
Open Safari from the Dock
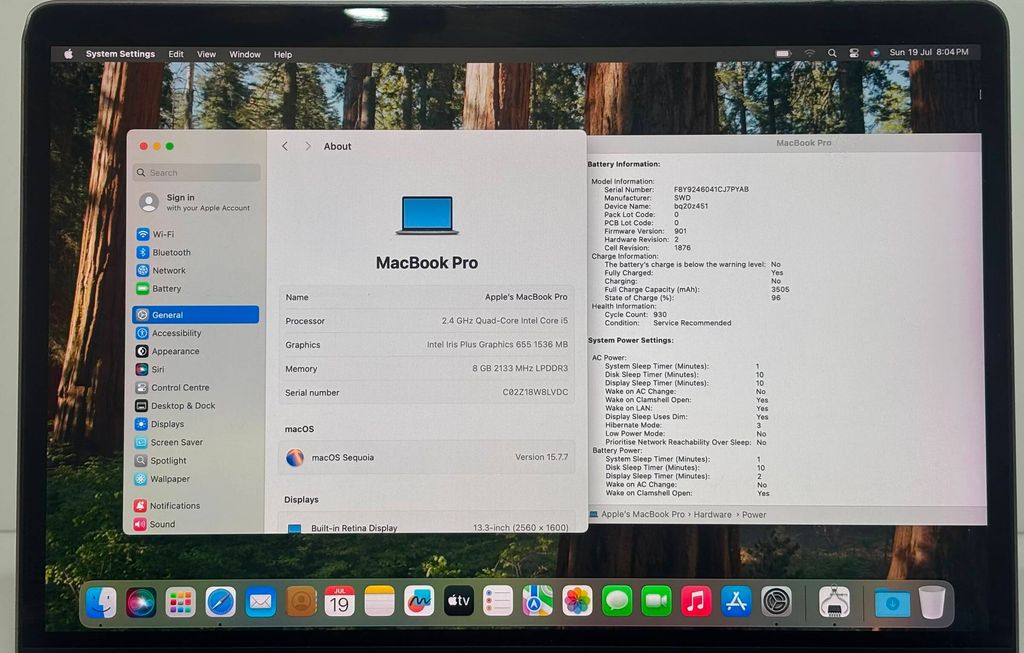(x=221, y=602)
